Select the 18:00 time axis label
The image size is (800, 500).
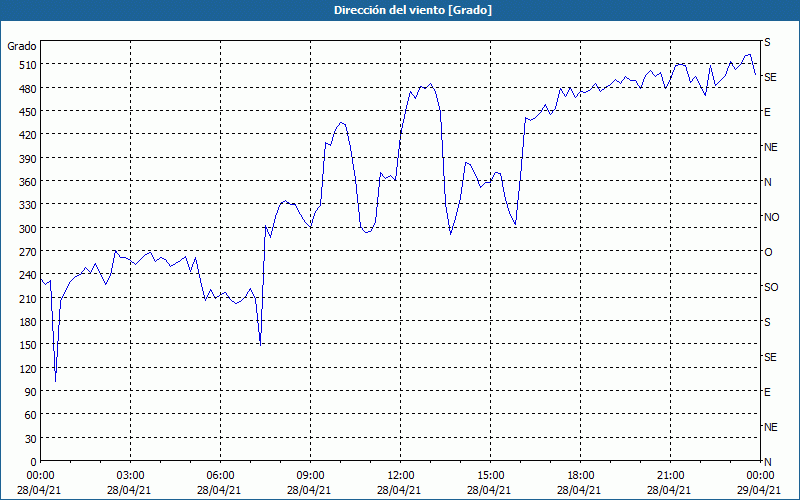[x=581, y=476]
